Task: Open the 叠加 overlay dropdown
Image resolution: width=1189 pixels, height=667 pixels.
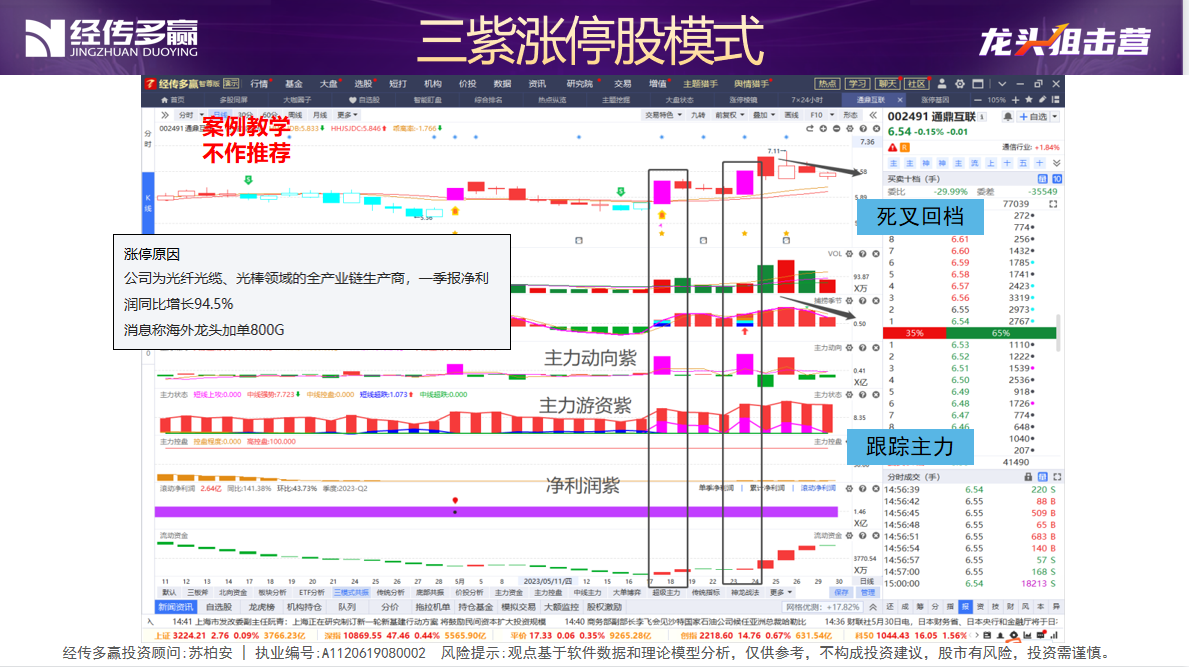Action: 764,115
